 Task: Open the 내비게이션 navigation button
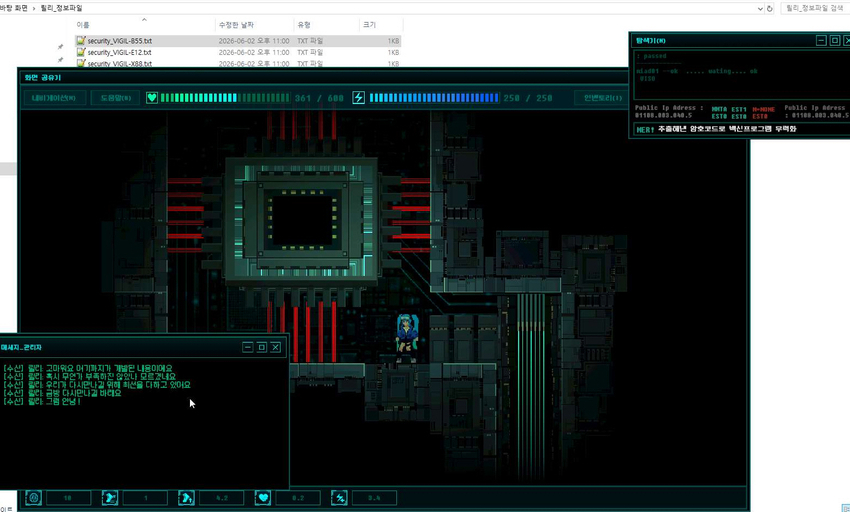pos(54,98)
